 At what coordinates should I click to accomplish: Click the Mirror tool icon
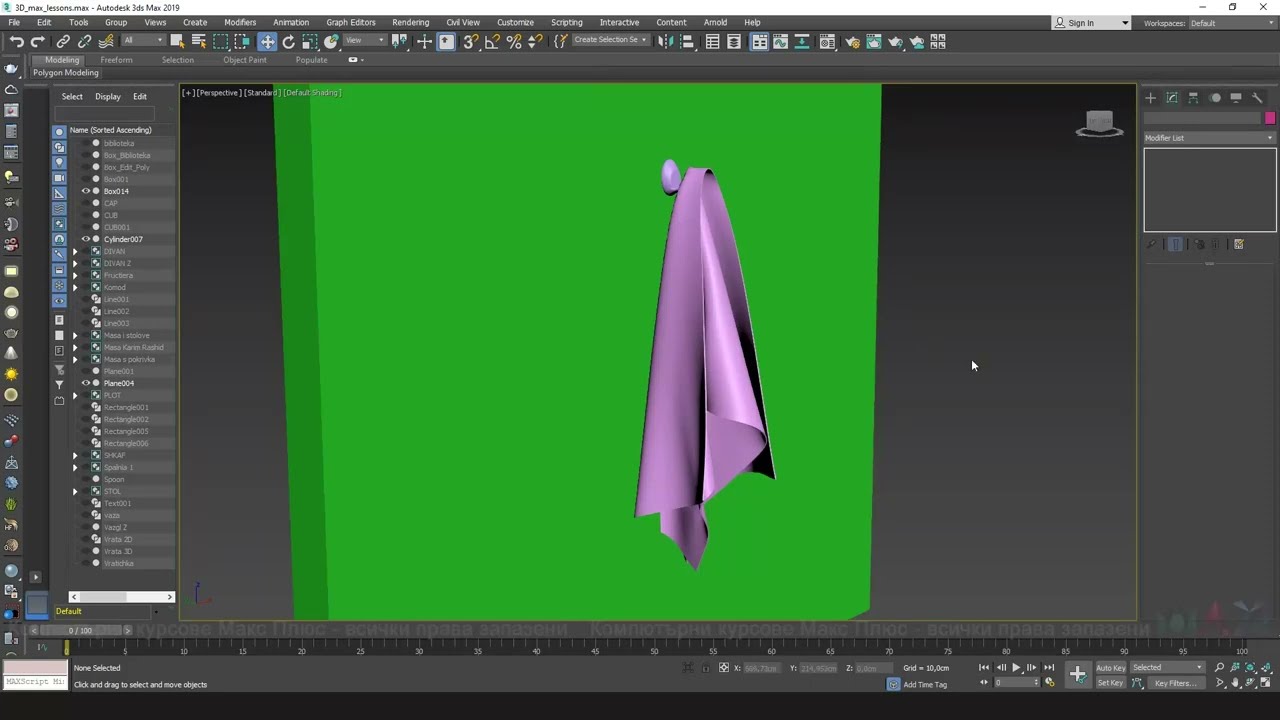tap(665, 41)
